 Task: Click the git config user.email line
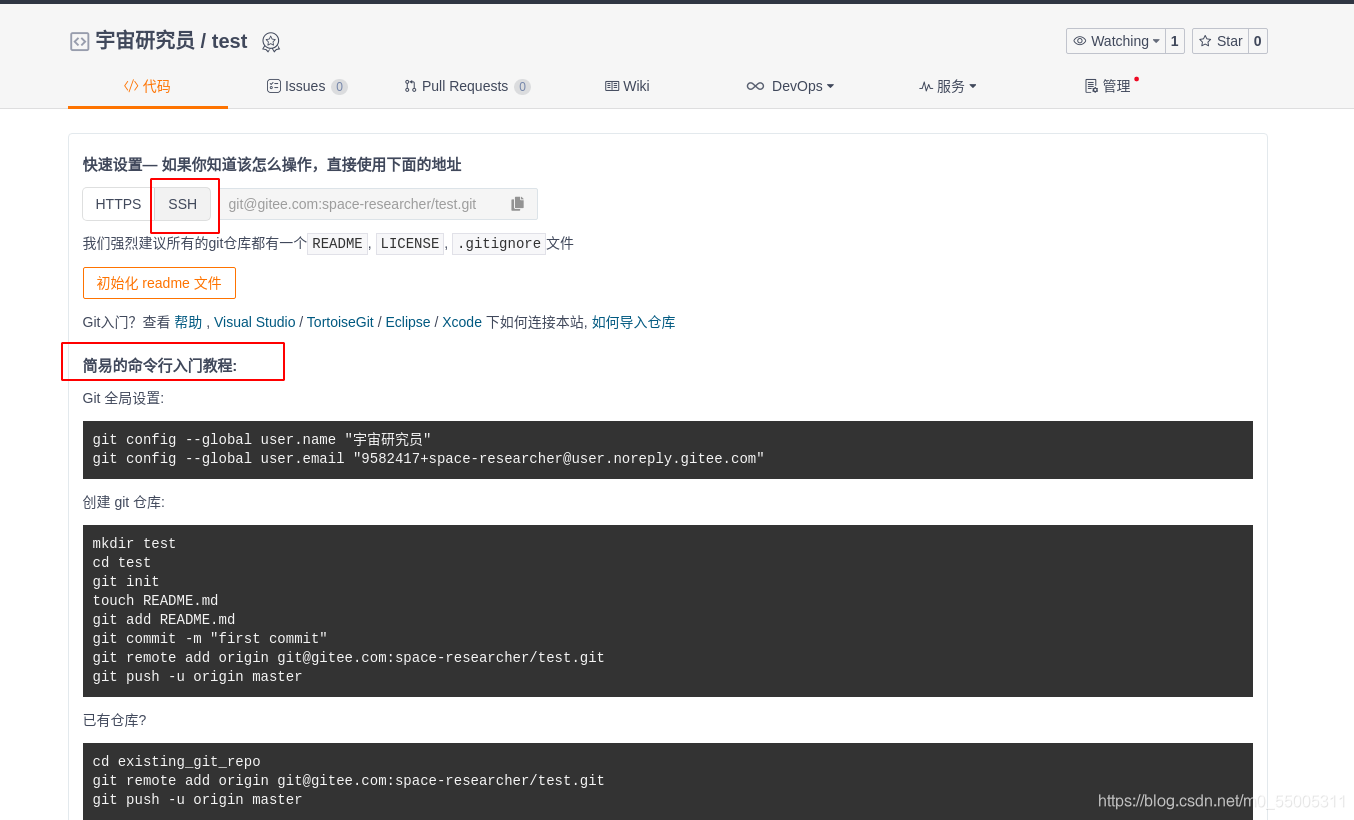(x=428, y=459)
